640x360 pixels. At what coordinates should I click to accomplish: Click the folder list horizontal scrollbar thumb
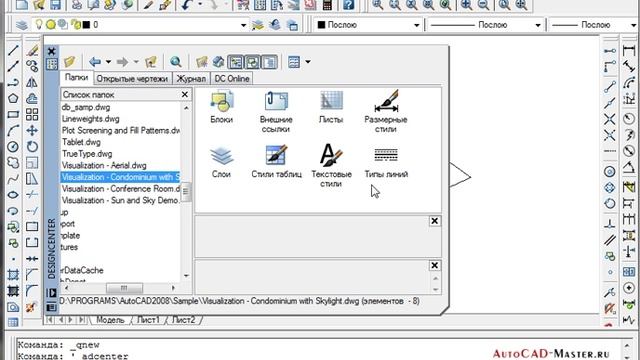[124, 288]
